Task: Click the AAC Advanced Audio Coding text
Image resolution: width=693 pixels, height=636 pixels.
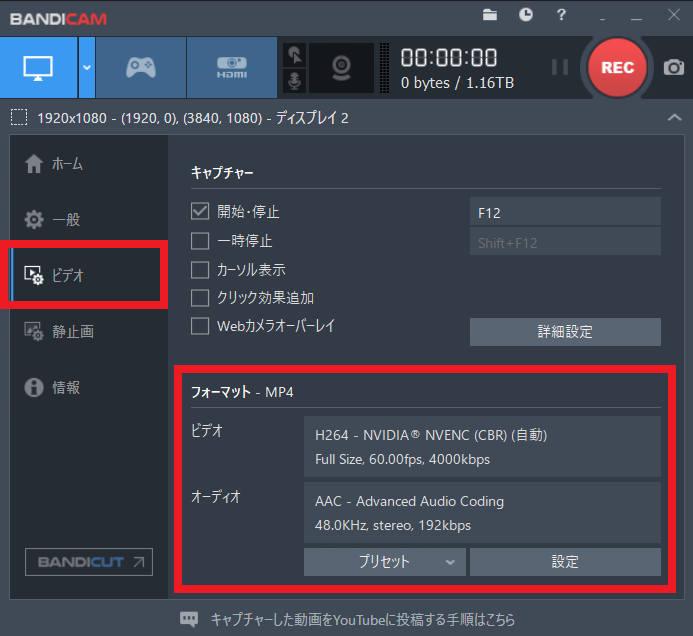Action: point(409,501)
